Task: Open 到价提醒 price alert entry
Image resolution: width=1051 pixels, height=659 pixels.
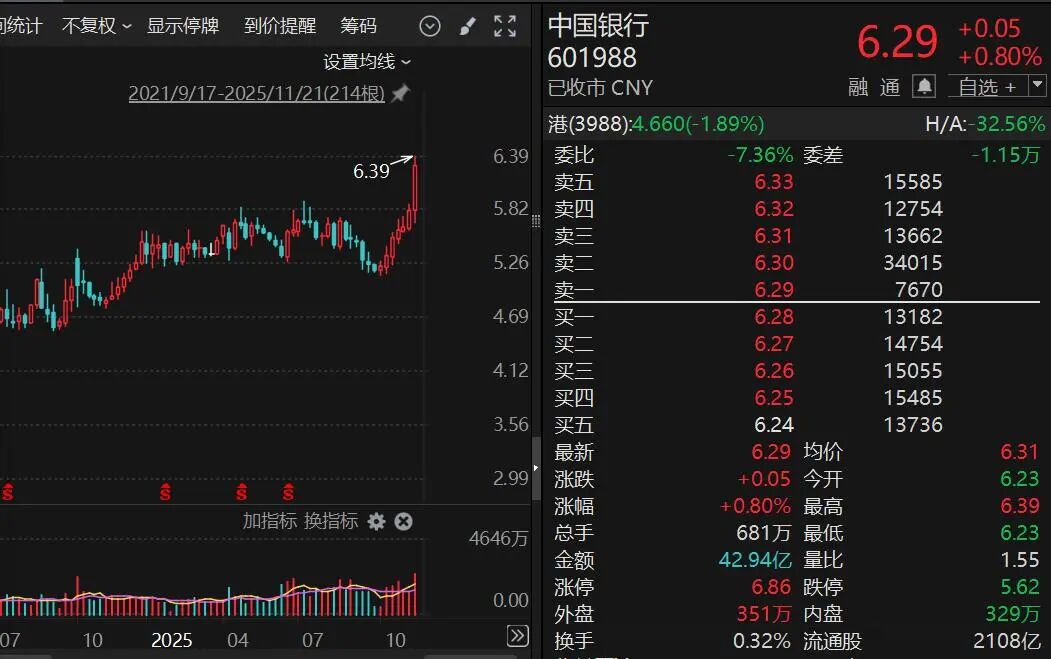Action: pos(279,26)
